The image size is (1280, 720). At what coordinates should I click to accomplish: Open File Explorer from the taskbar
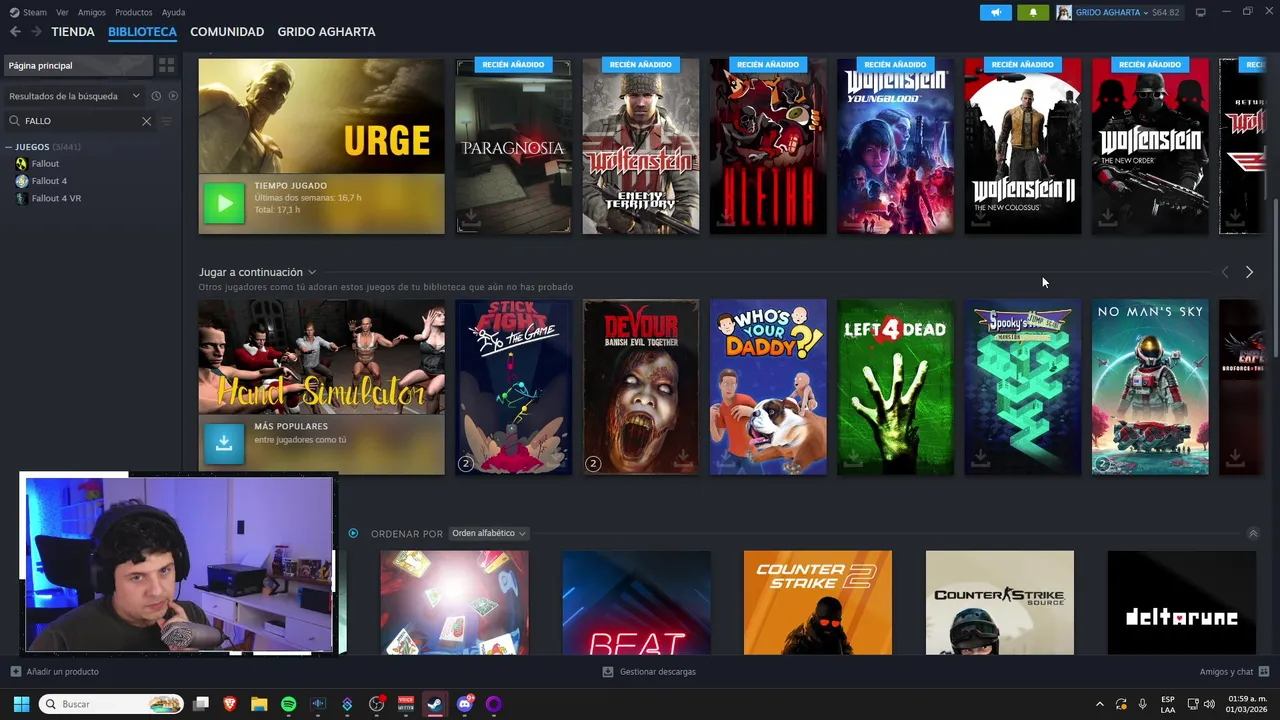[x=259, y=704]
